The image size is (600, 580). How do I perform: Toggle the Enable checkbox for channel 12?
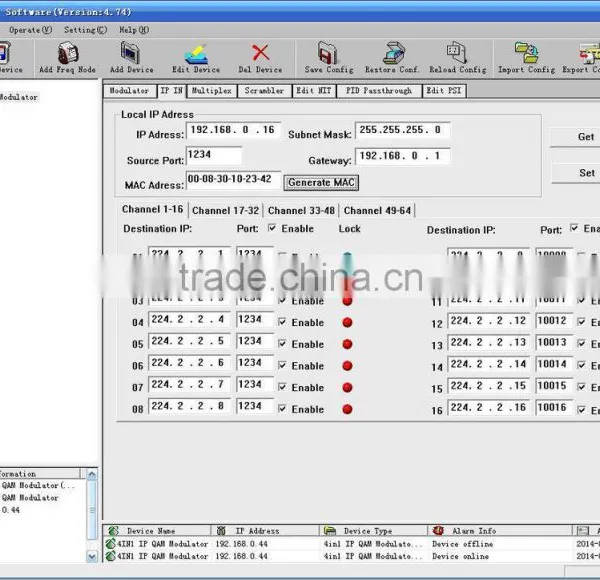[581, 322]
